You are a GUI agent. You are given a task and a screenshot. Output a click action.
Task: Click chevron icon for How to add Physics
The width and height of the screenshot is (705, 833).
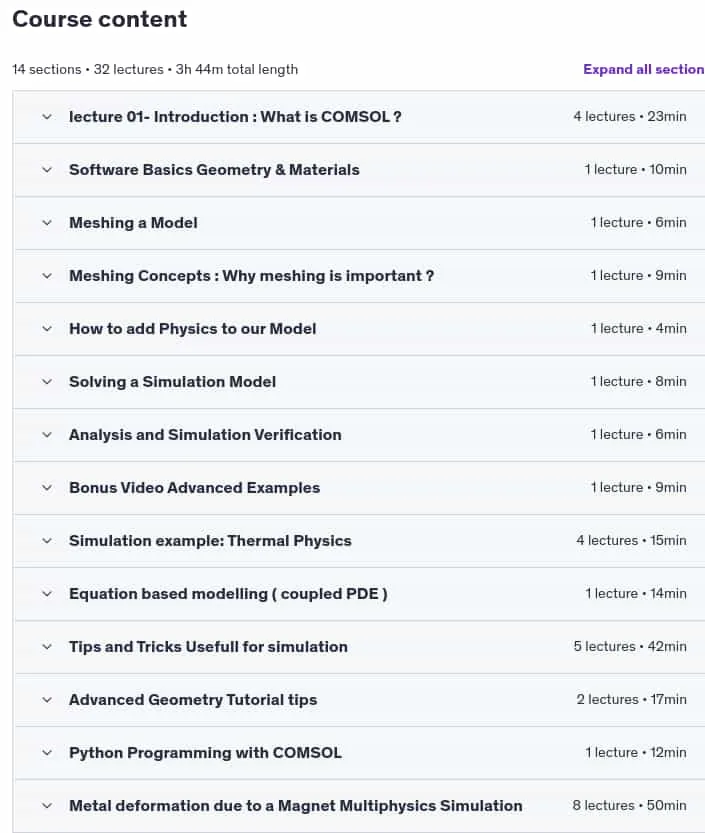click(47, 329)
